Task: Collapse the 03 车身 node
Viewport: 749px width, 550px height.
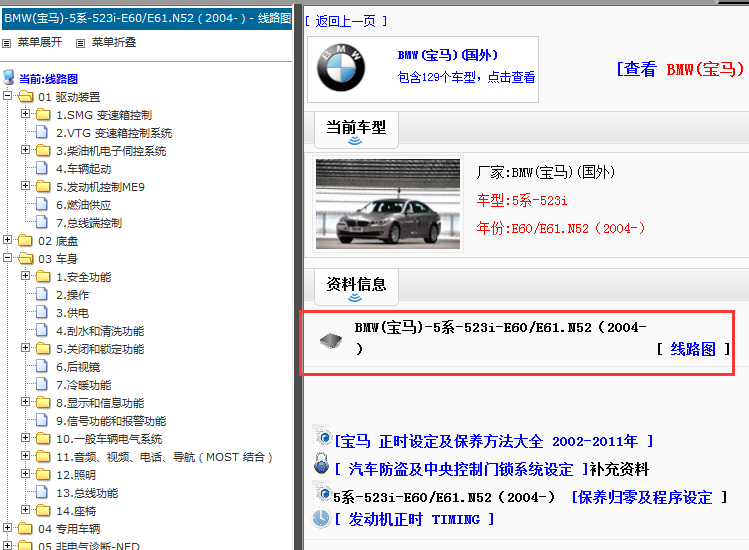Action: pyautogui.click(x=8, y=258)
